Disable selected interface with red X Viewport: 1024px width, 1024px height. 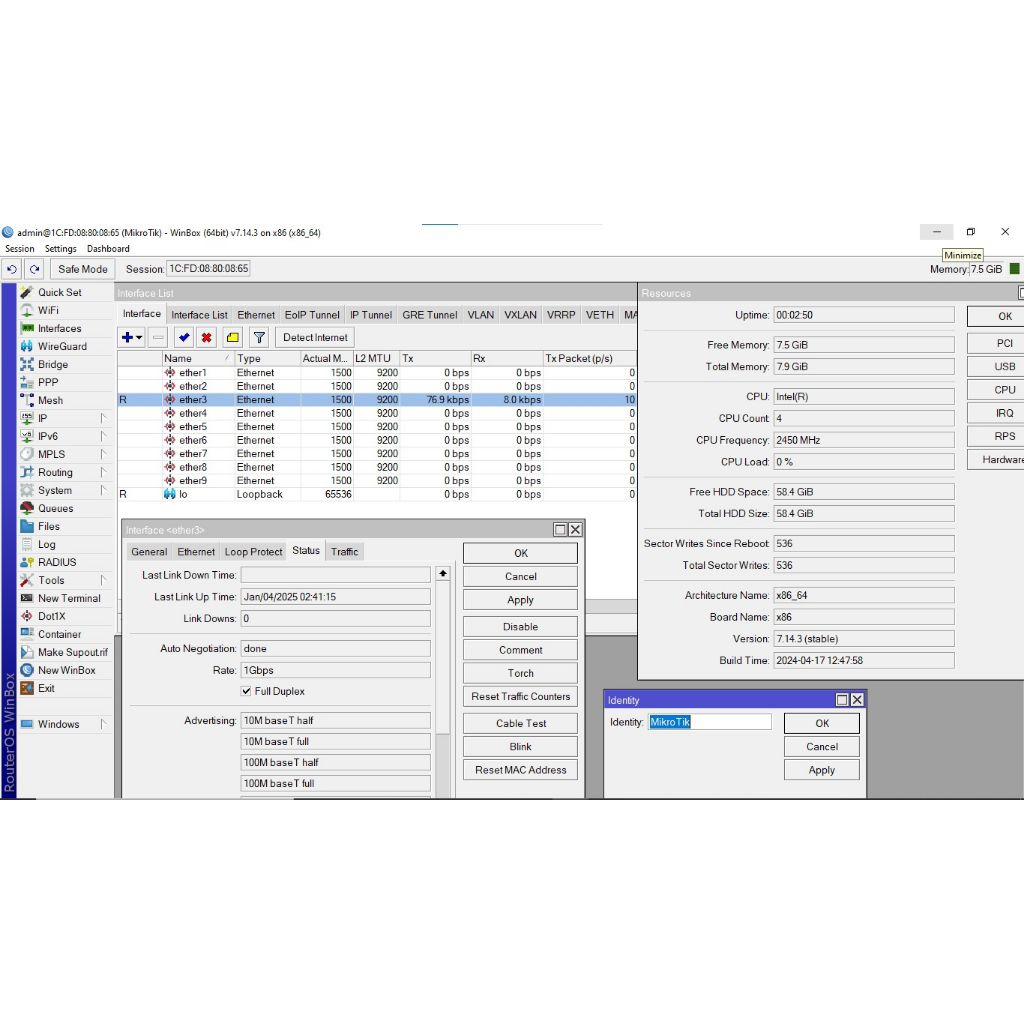click(206, 338)
